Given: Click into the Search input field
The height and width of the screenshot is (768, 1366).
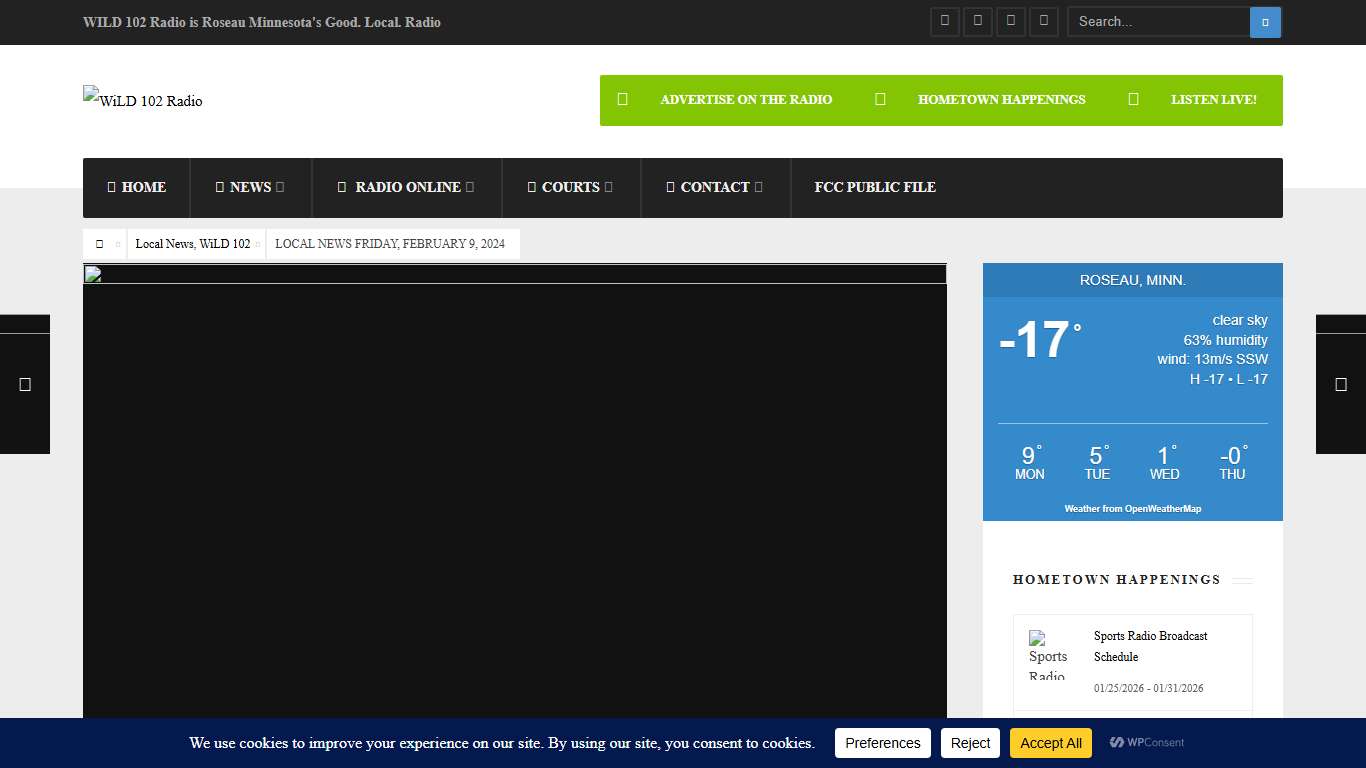Looking at the screenshot, I should [1158, 22].
